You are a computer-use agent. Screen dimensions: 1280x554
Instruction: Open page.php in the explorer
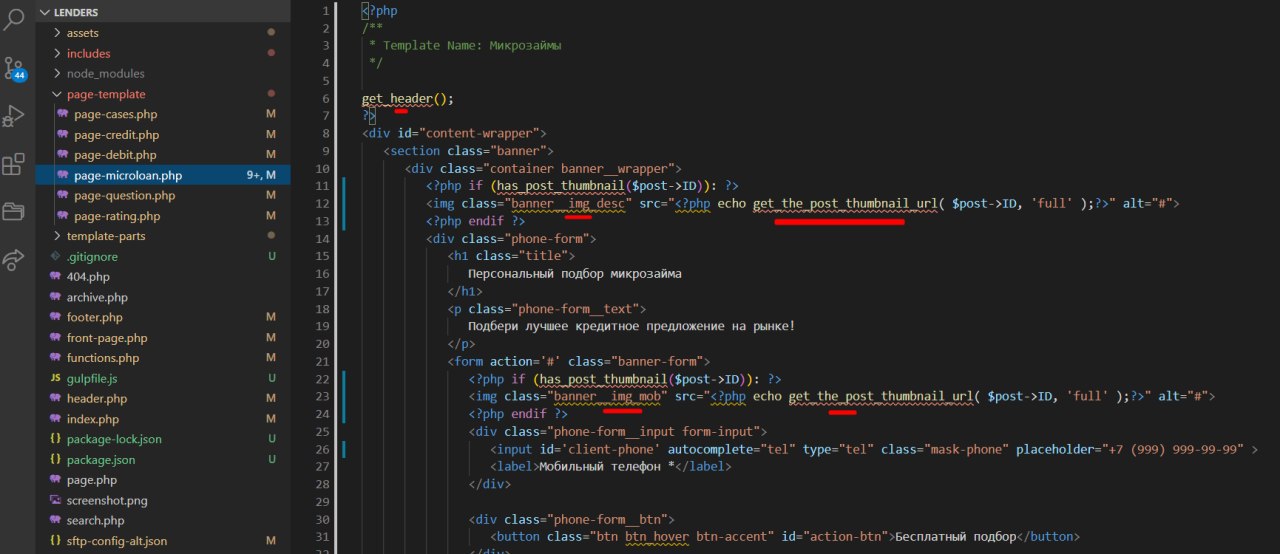pos(163,480)
